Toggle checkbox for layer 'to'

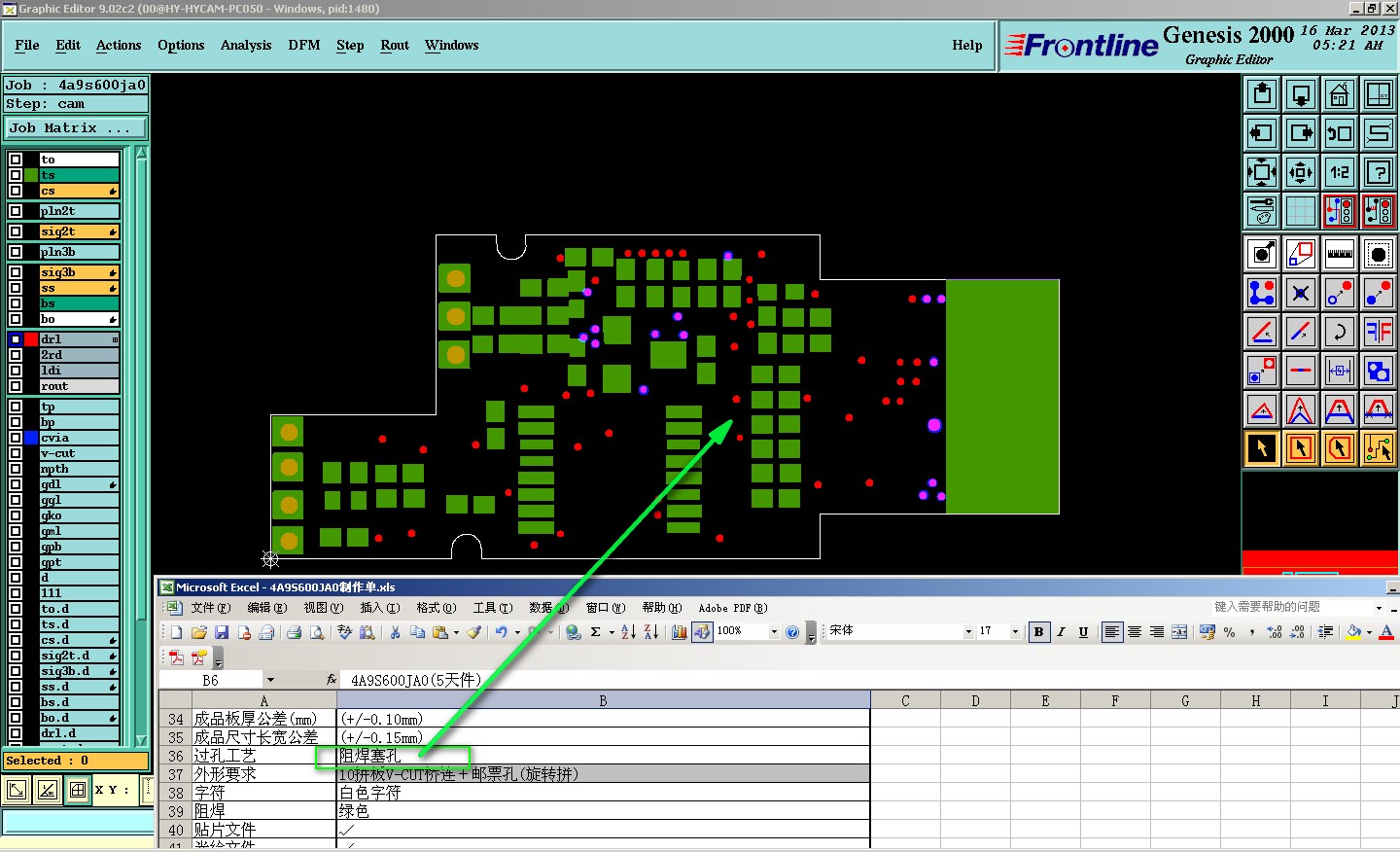[16, 160]
